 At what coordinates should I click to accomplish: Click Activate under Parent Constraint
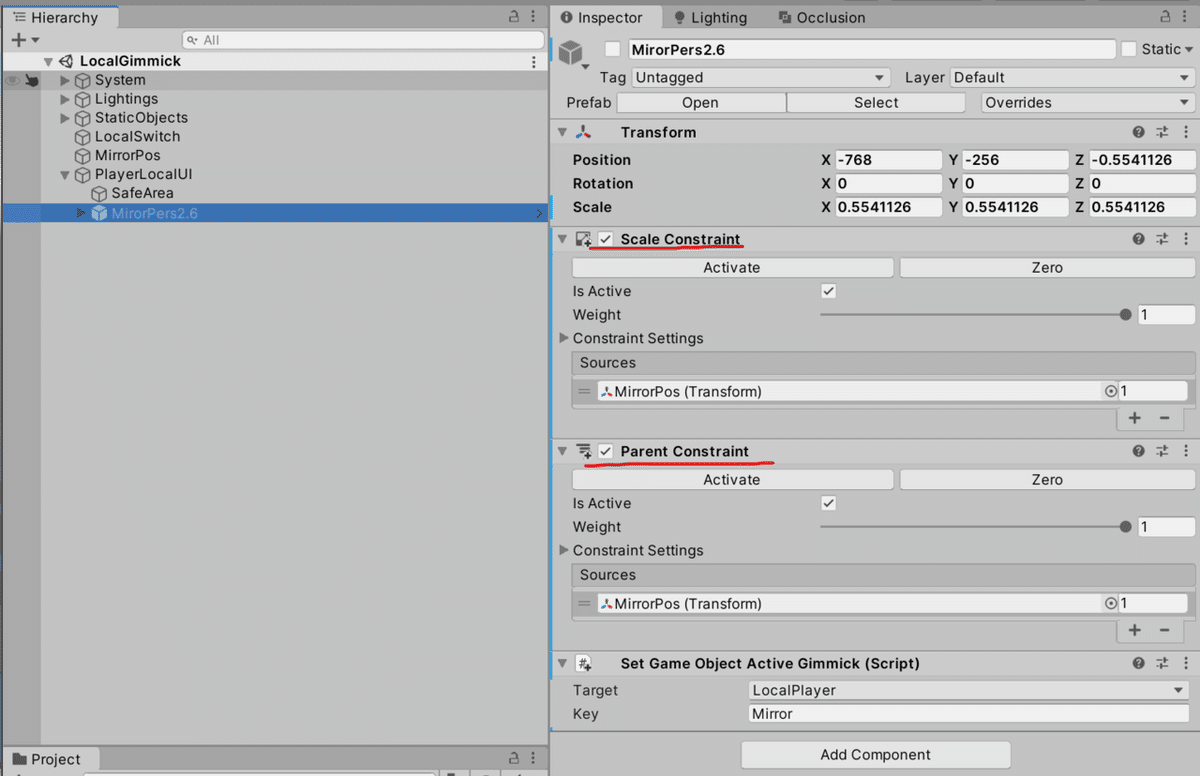[732, 480]
